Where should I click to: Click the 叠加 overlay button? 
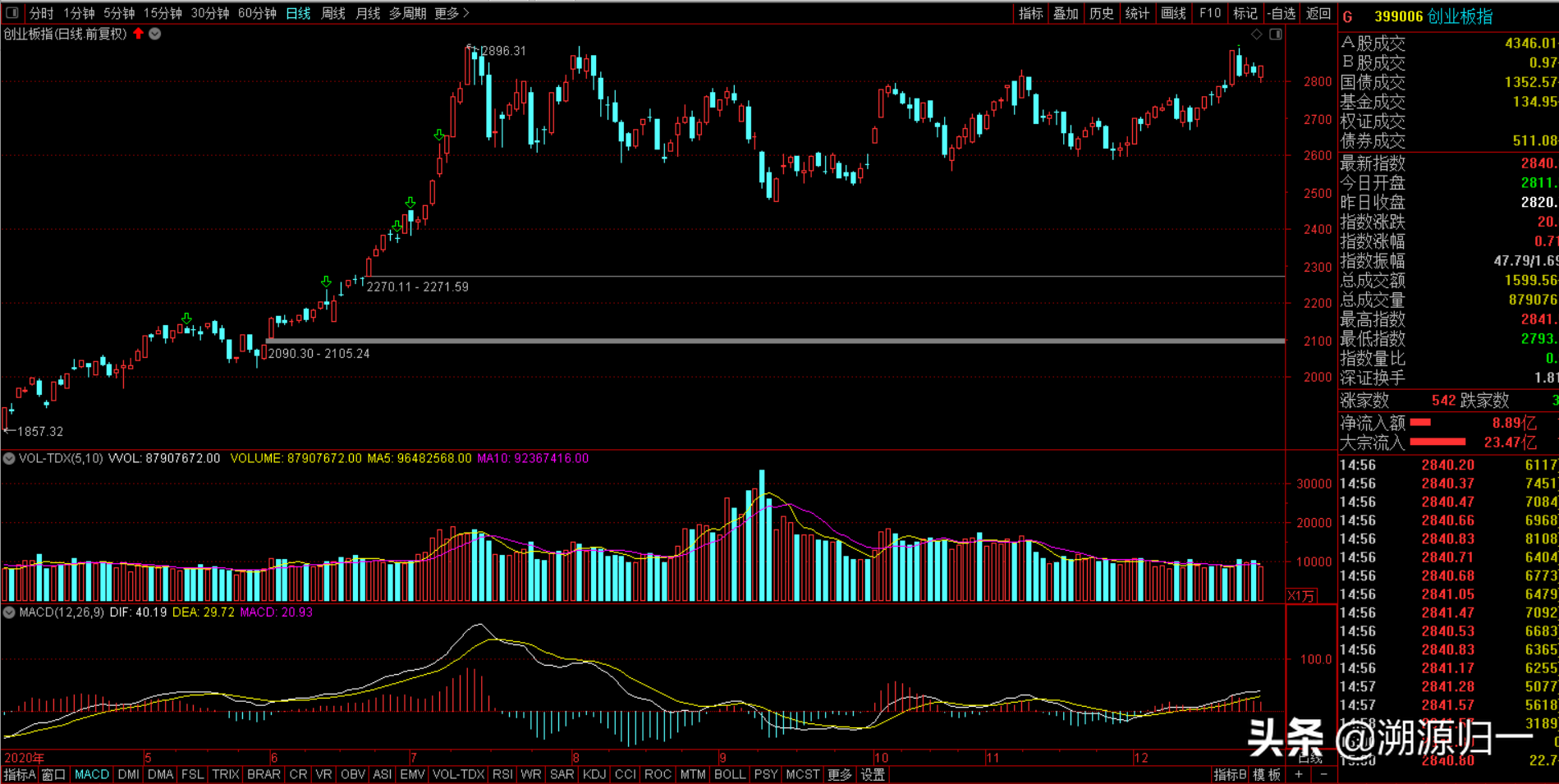click(1066, 13)
